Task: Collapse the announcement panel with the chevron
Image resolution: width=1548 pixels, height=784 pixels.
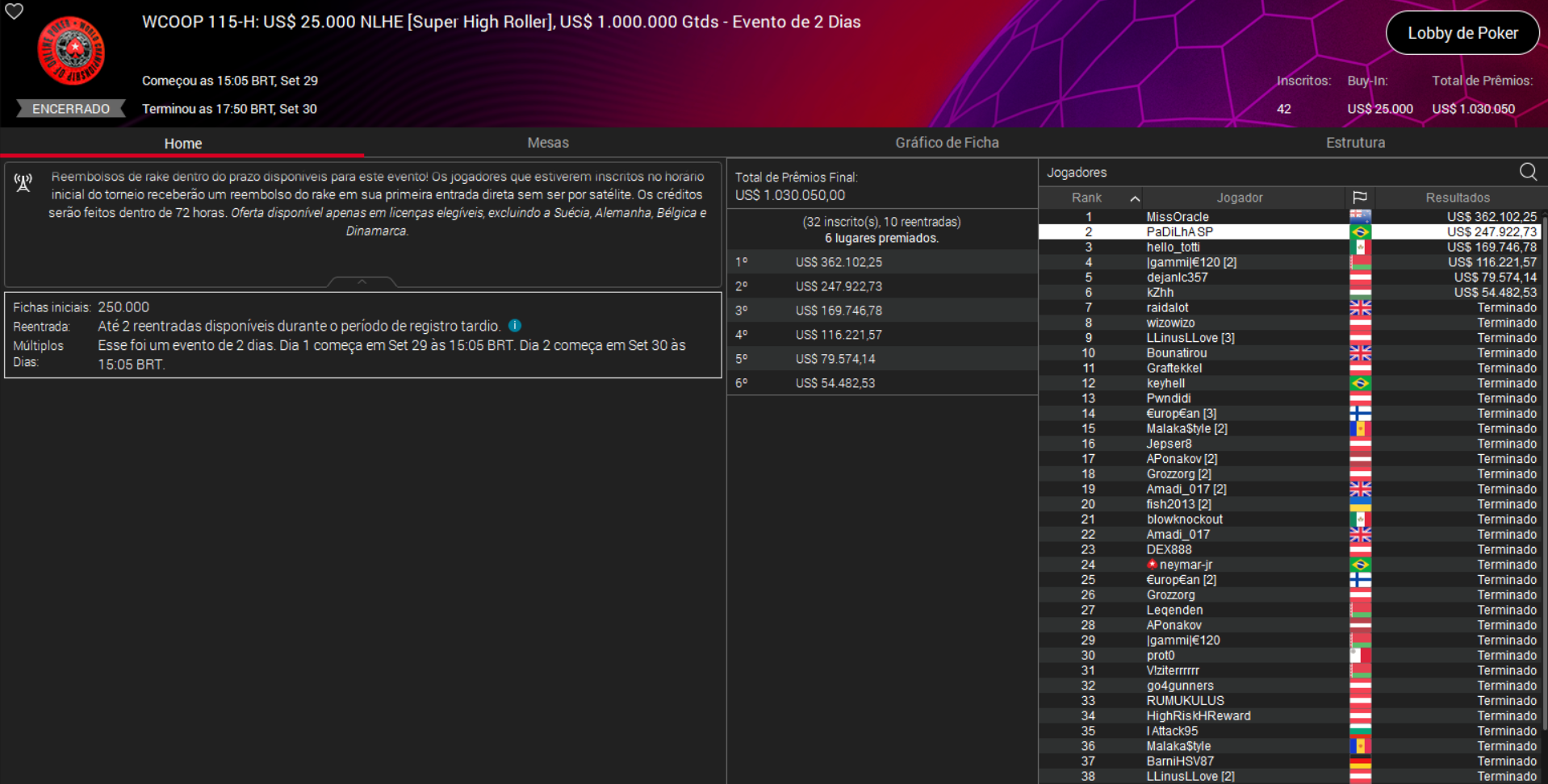Action: coord(362,281)
